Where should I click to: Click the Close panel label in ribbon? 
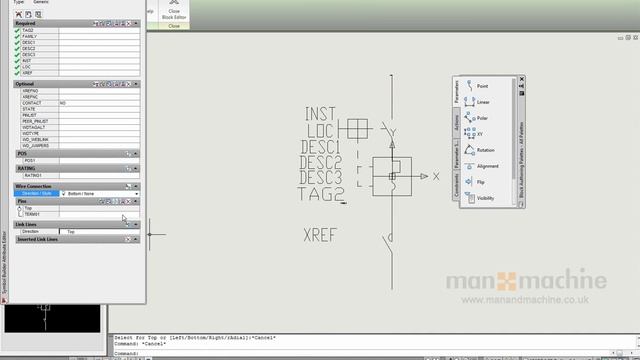174,26
